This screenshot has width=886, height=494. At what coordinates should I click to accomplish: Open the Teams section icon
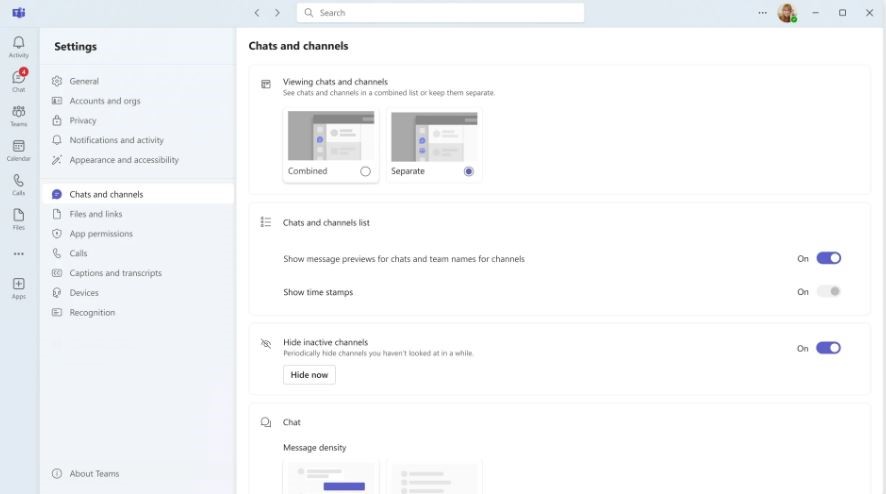point(19,115)
